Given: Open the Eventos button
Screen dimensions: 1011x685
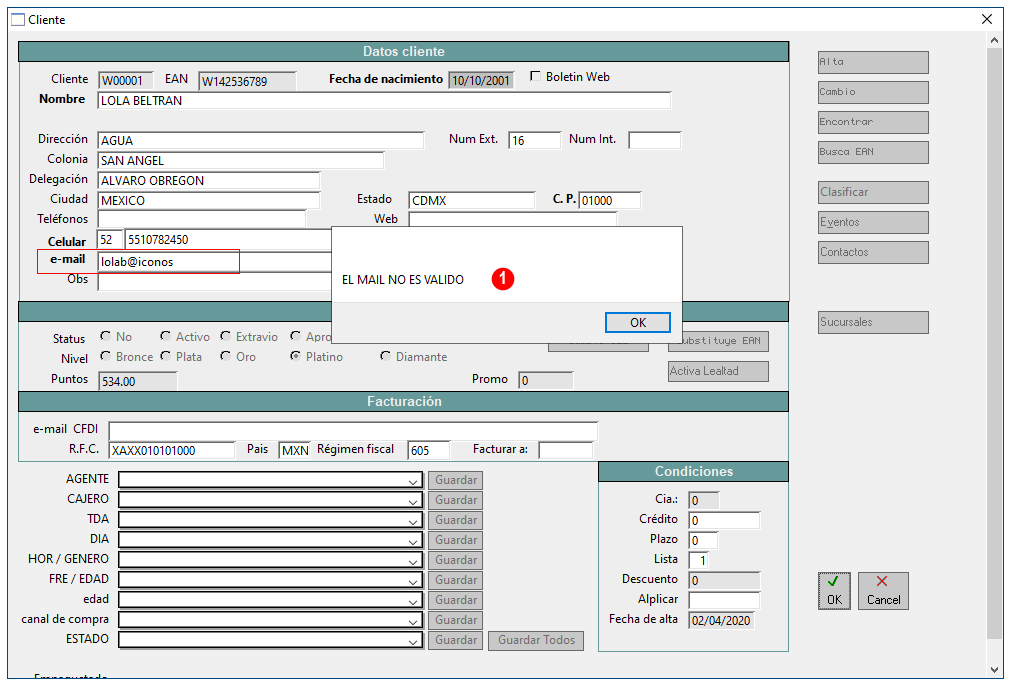Looking at the screenshot, I should [x=873, y=223].
